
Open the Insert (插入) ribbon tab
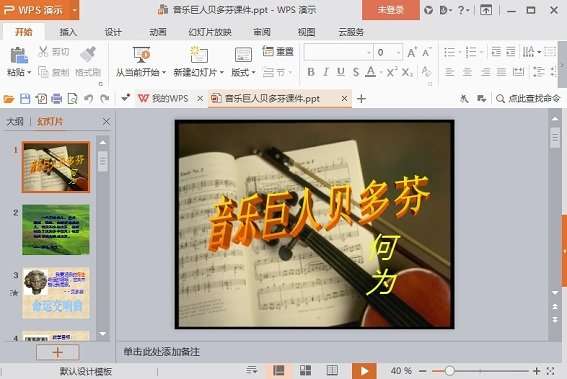[68, 32]
